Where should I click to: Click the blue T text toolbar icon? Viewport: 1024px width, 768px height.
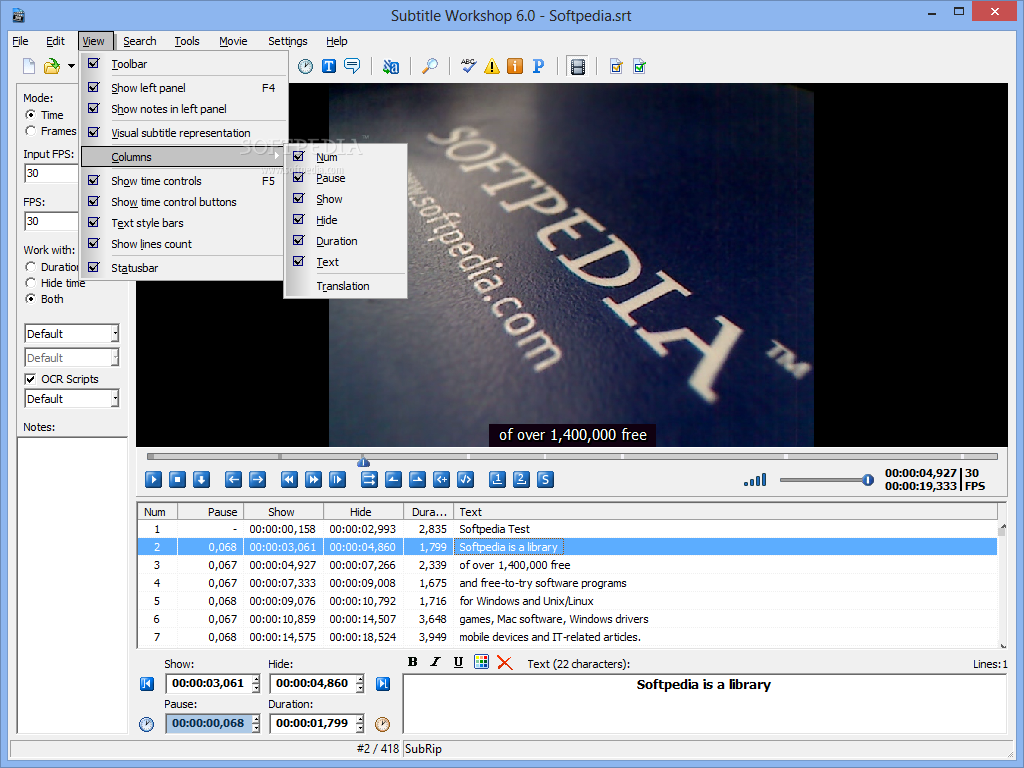(328, 66)
